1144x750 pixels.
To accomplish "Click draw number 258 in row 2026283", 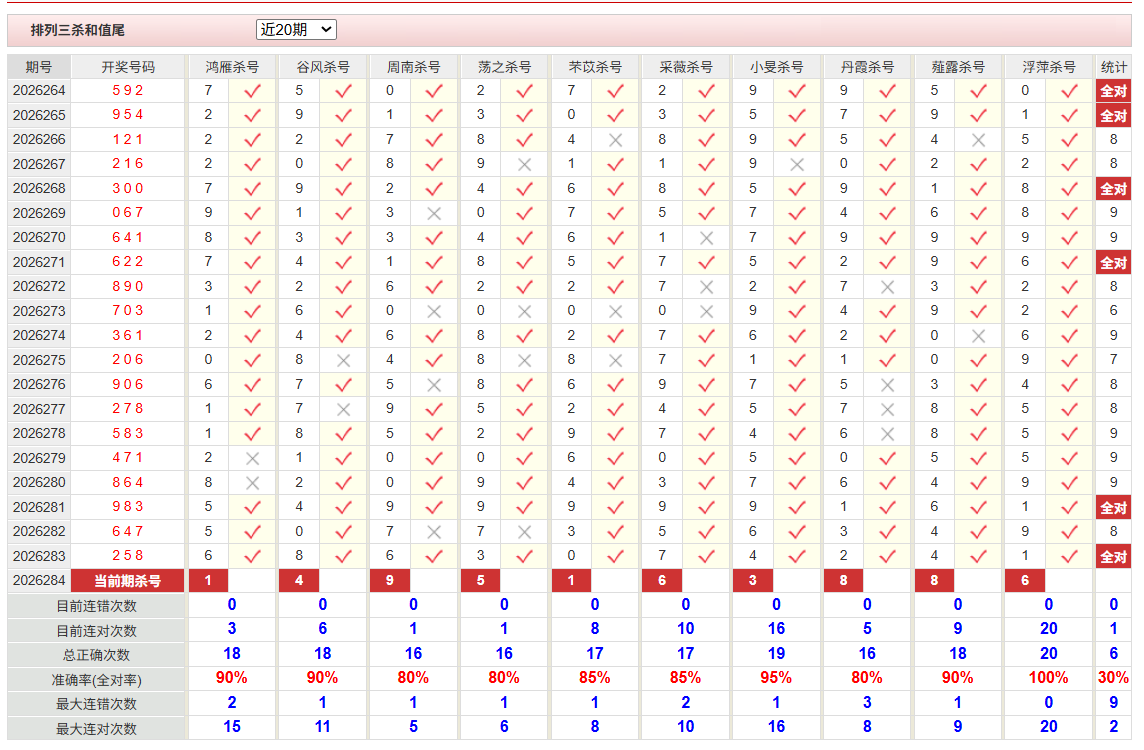I will 128,556.
